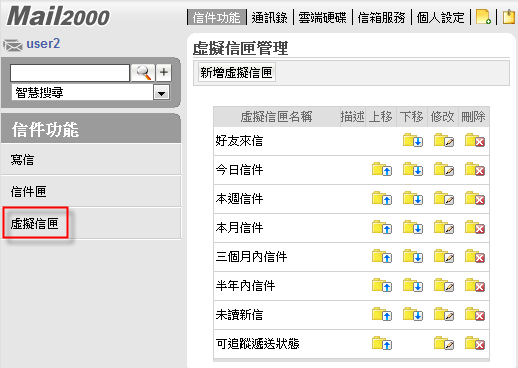This screenshot has width=518, height=368.
Task: Focus the search input field
Action: click(70, 73)
